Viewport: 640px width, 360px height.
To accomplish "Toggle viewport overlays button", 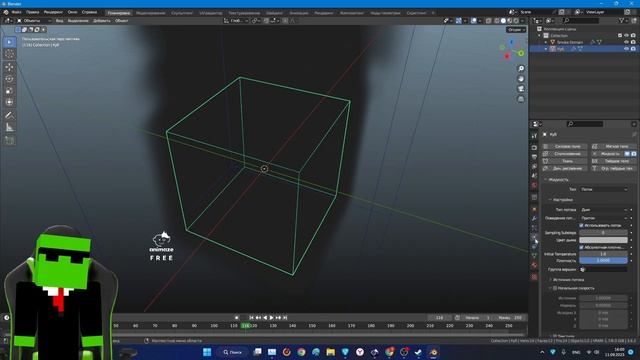I will [473, 20].
